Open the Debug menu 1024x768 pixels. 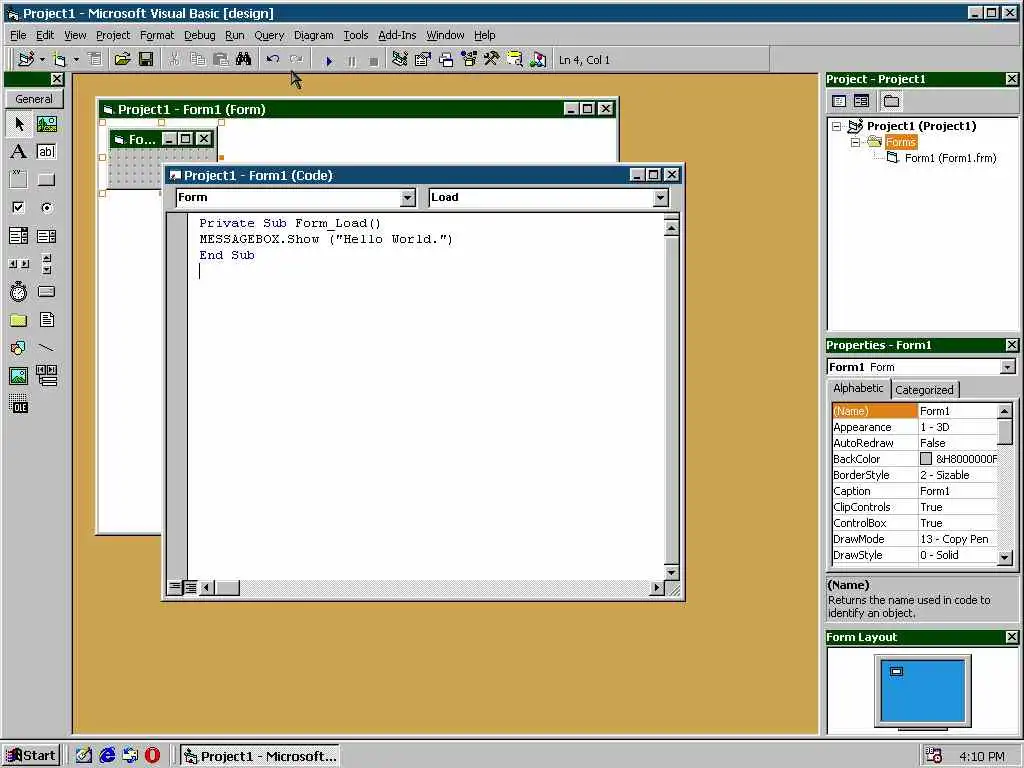(x=199, y=35)
